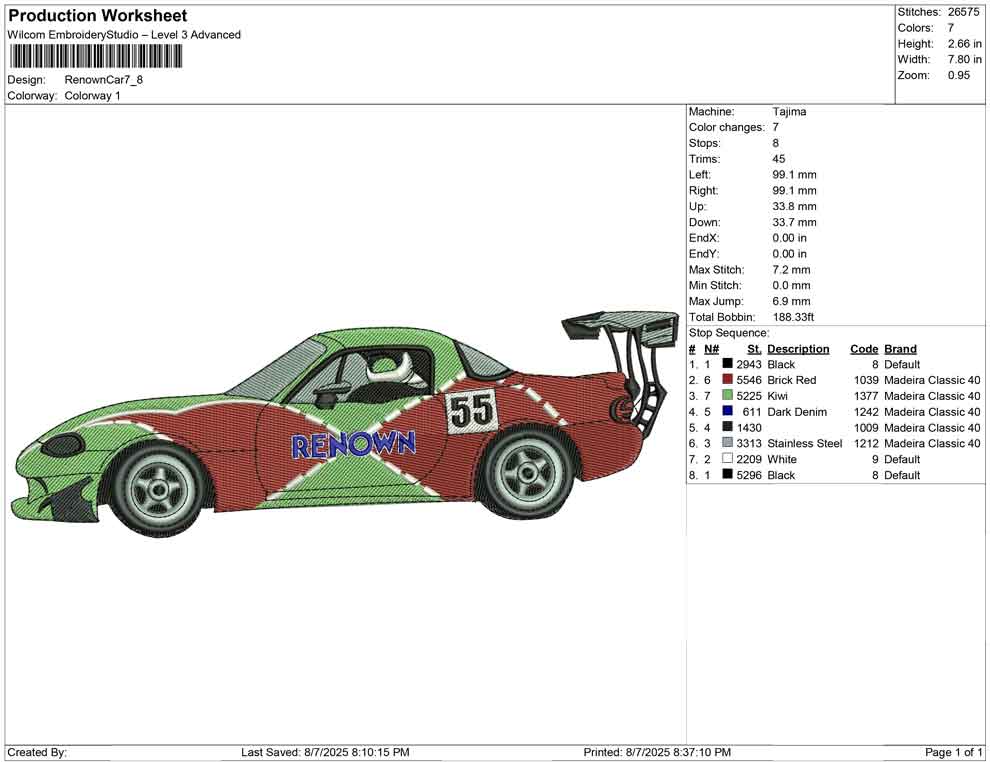
Task: Click the Stops value 8
Action: pyautogui.click(x=775, y=143)
